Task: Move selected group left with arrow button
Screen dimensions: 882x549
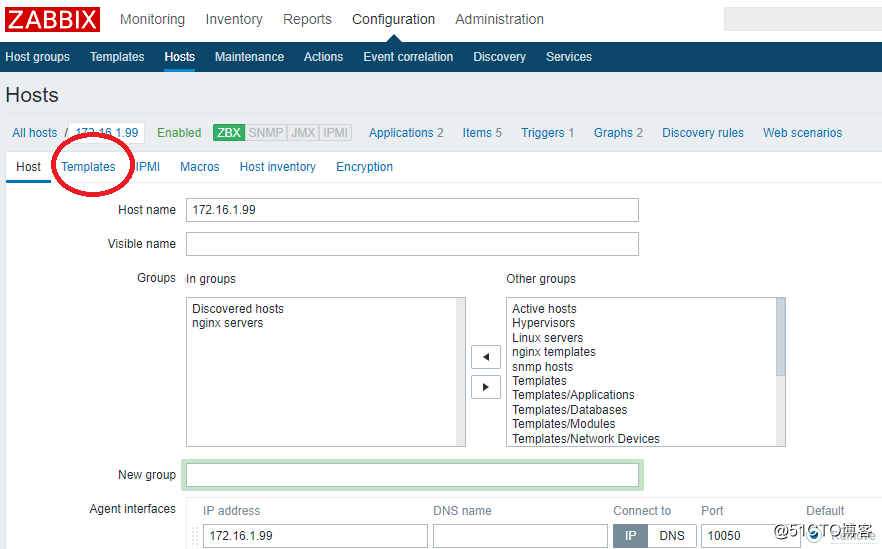Action: click(x=486, y=357)
